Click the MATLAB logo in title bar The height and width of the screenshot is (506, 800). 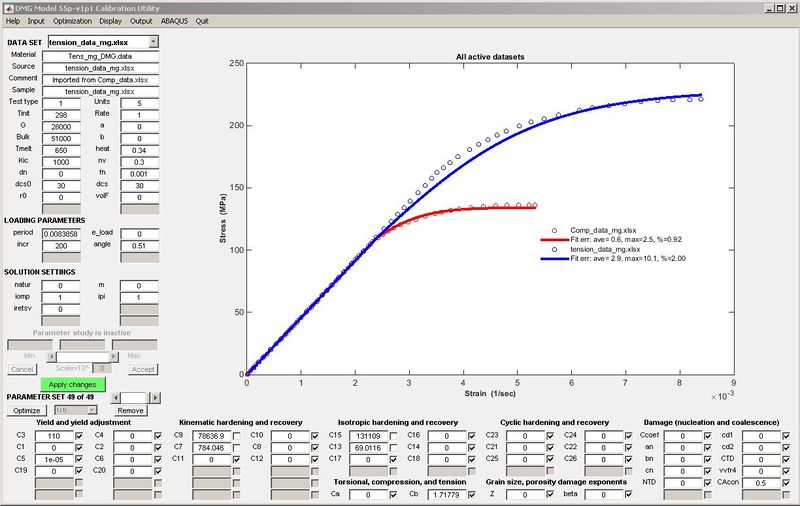8,7
